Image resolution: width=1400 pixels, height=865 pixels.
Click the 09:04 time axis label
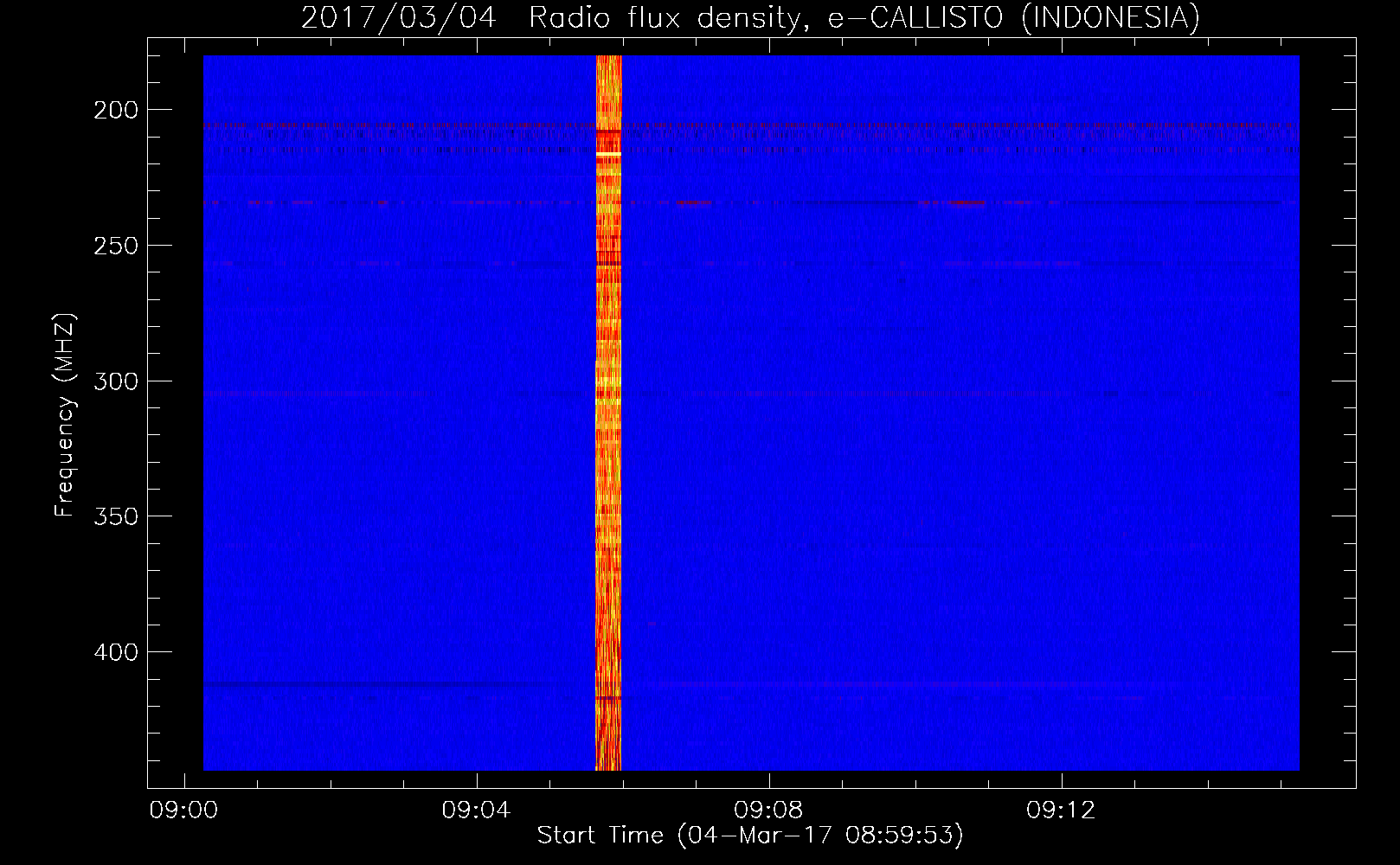tap(476, 811)
